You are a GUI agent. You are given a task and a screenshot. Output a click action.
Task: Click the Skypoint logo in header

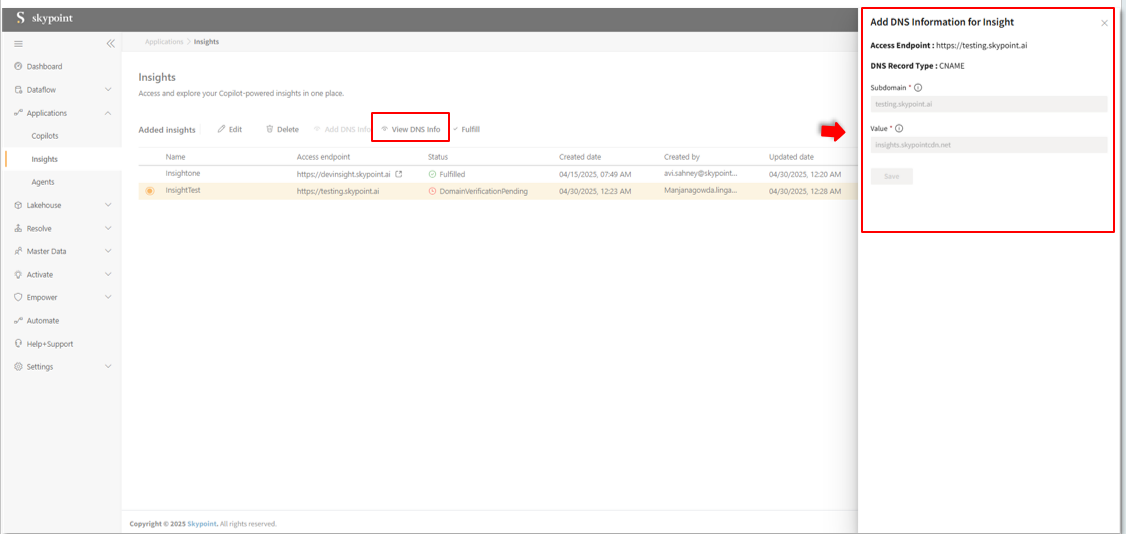44,18
